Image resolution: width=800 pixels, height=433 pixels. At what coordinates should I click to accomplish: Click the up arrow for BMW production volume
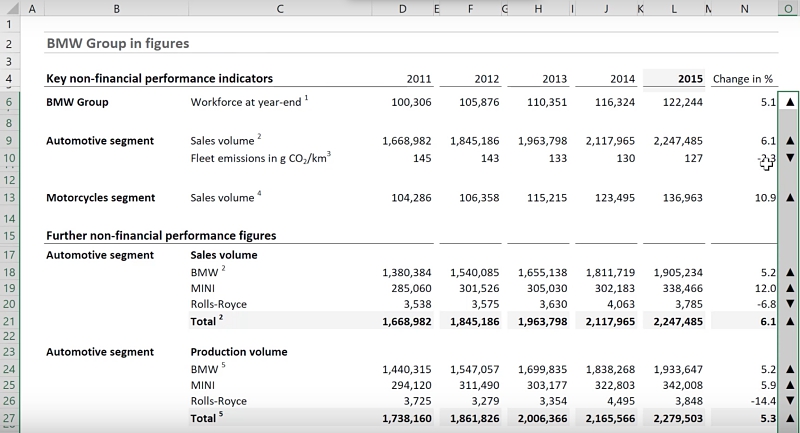pos(790,369)
